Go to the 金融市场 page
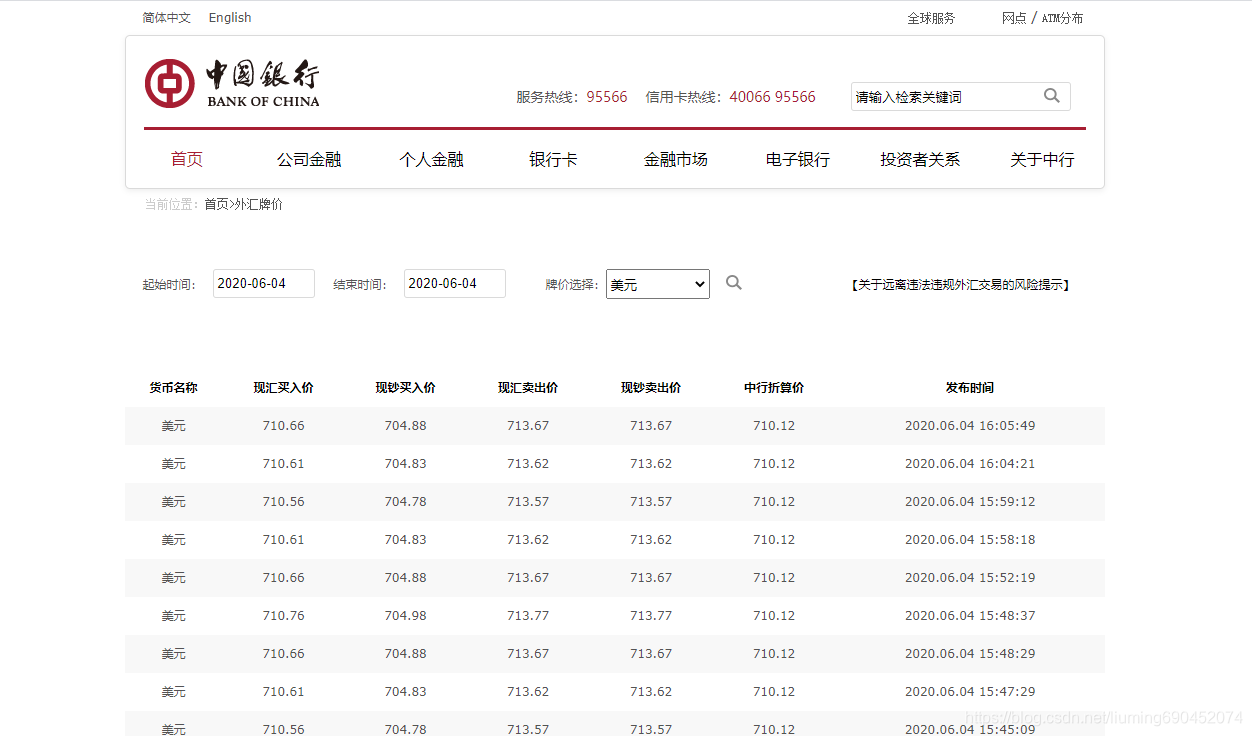Screen dimensions: 1252x736 [676, 158]
